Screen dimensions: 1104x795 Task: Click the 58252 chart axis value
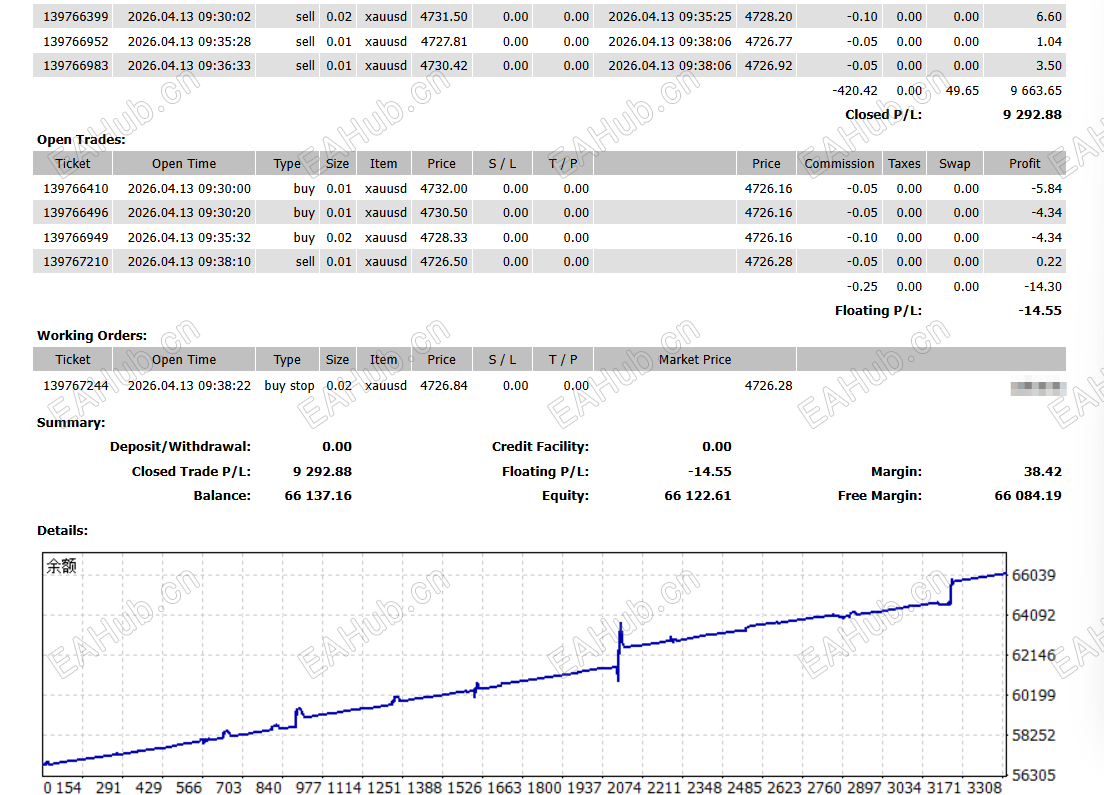point(1034,736)
